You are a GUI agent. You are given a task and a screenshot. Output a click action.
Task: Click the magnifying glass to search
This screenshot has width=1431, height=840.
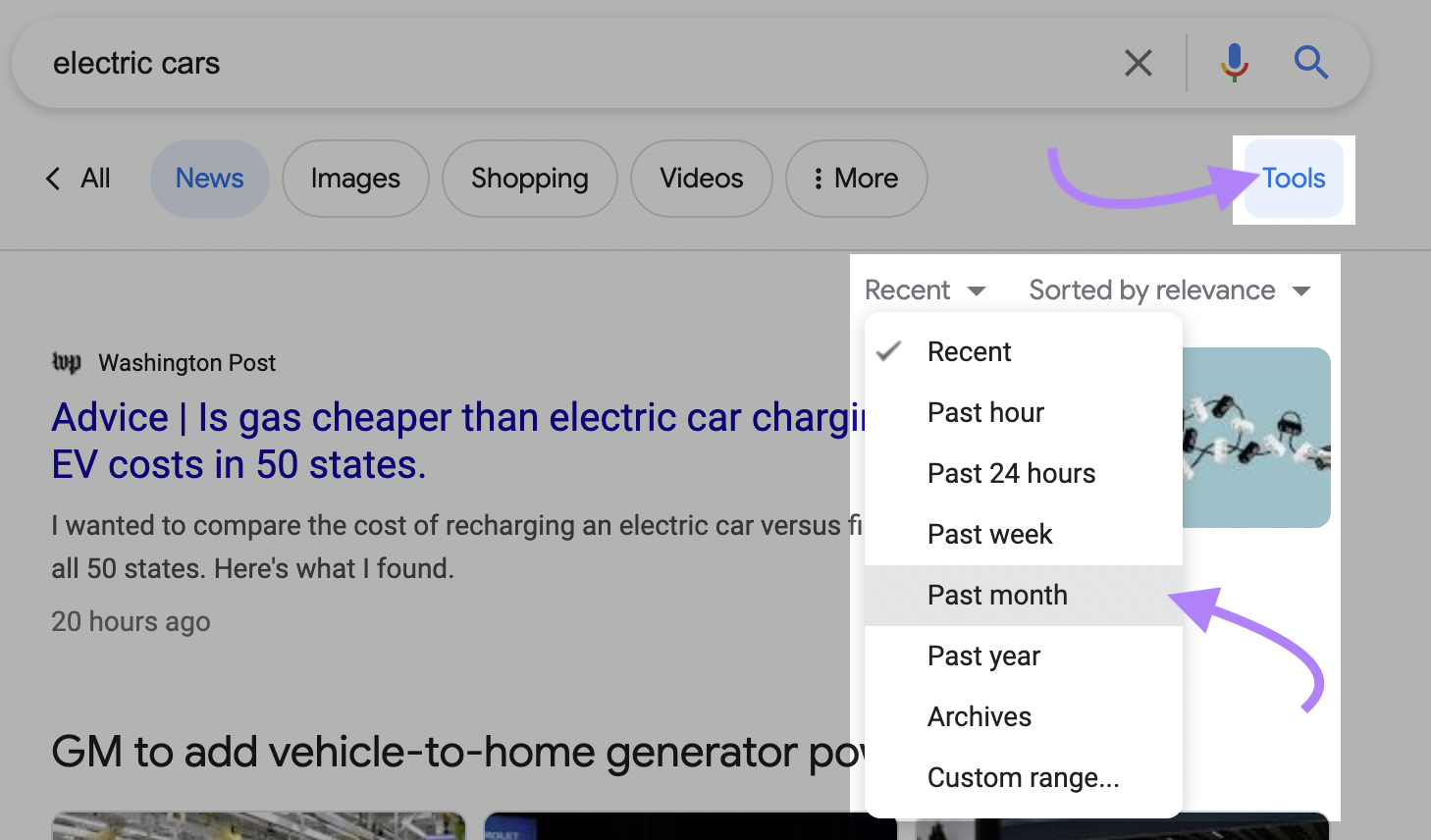[x=1311, y=62]
